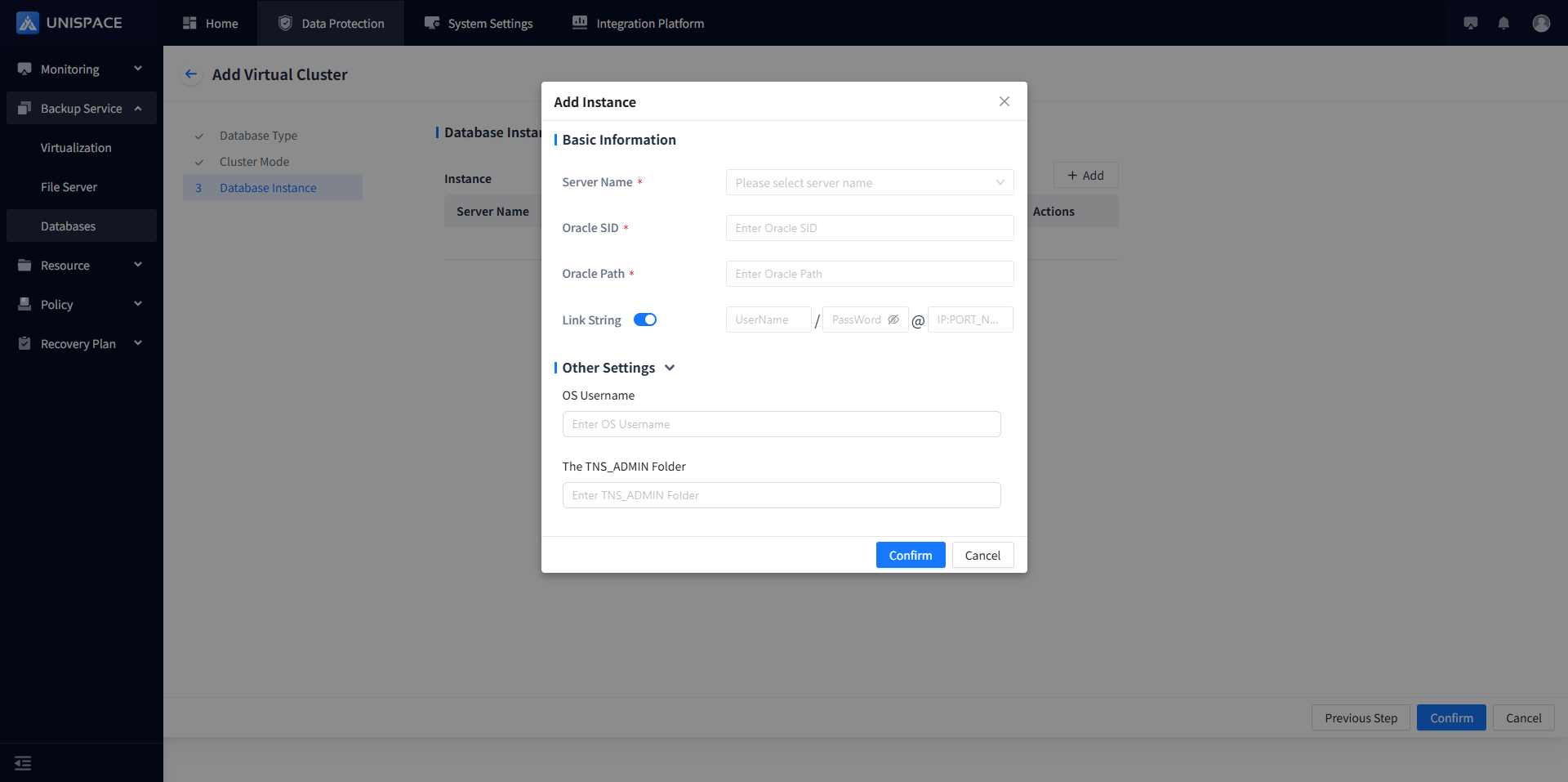Collapse the sidebar menu icon
Viewport: 1568px width, 782px height.
coord(23,763)
